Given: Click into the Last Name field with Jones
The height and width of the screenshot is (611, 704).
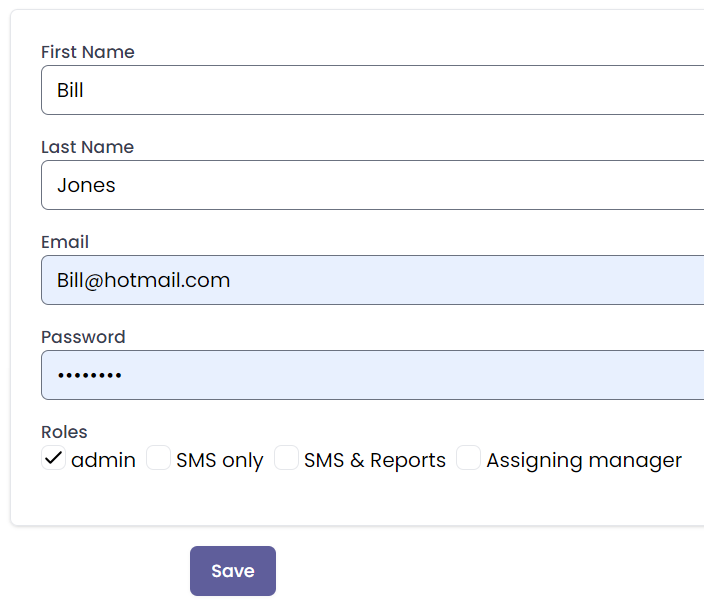Looking at the screenshot, I should click(372, 185).
